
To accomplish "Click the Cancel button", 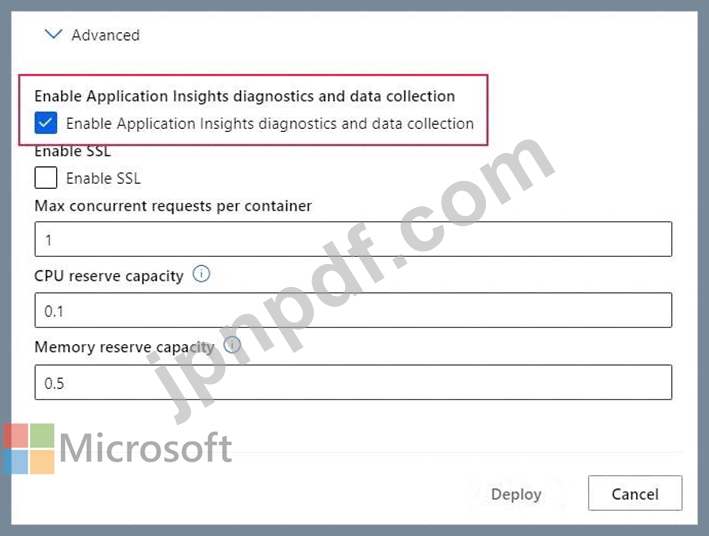I will click(635, 493).
